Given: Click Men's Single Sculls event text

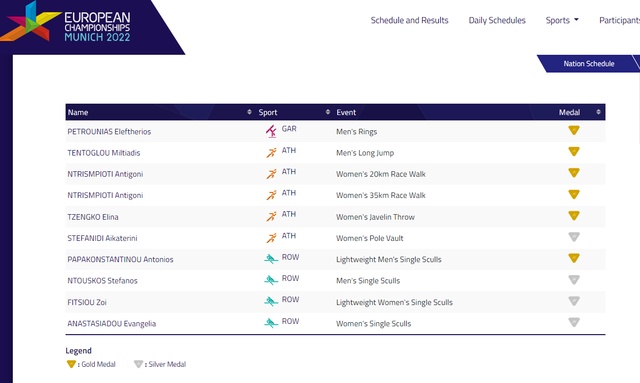Looking at the screenshot, I should click(368, 281).
